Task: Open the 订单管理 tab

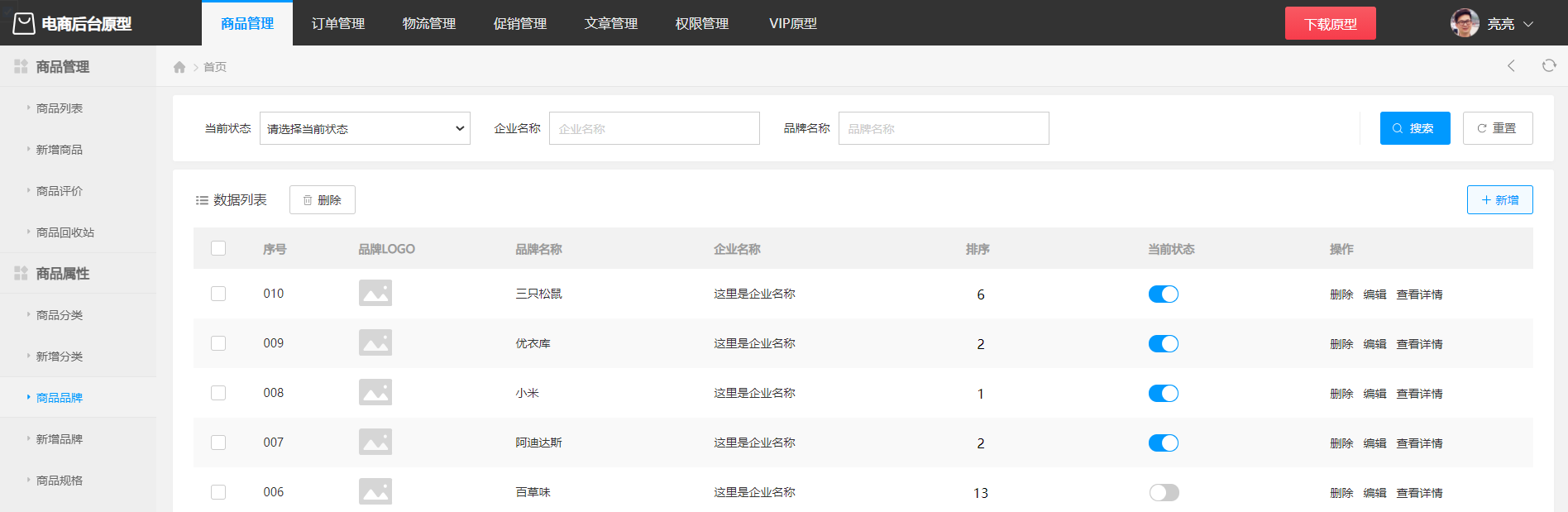Action: click(x=338, y=23)
